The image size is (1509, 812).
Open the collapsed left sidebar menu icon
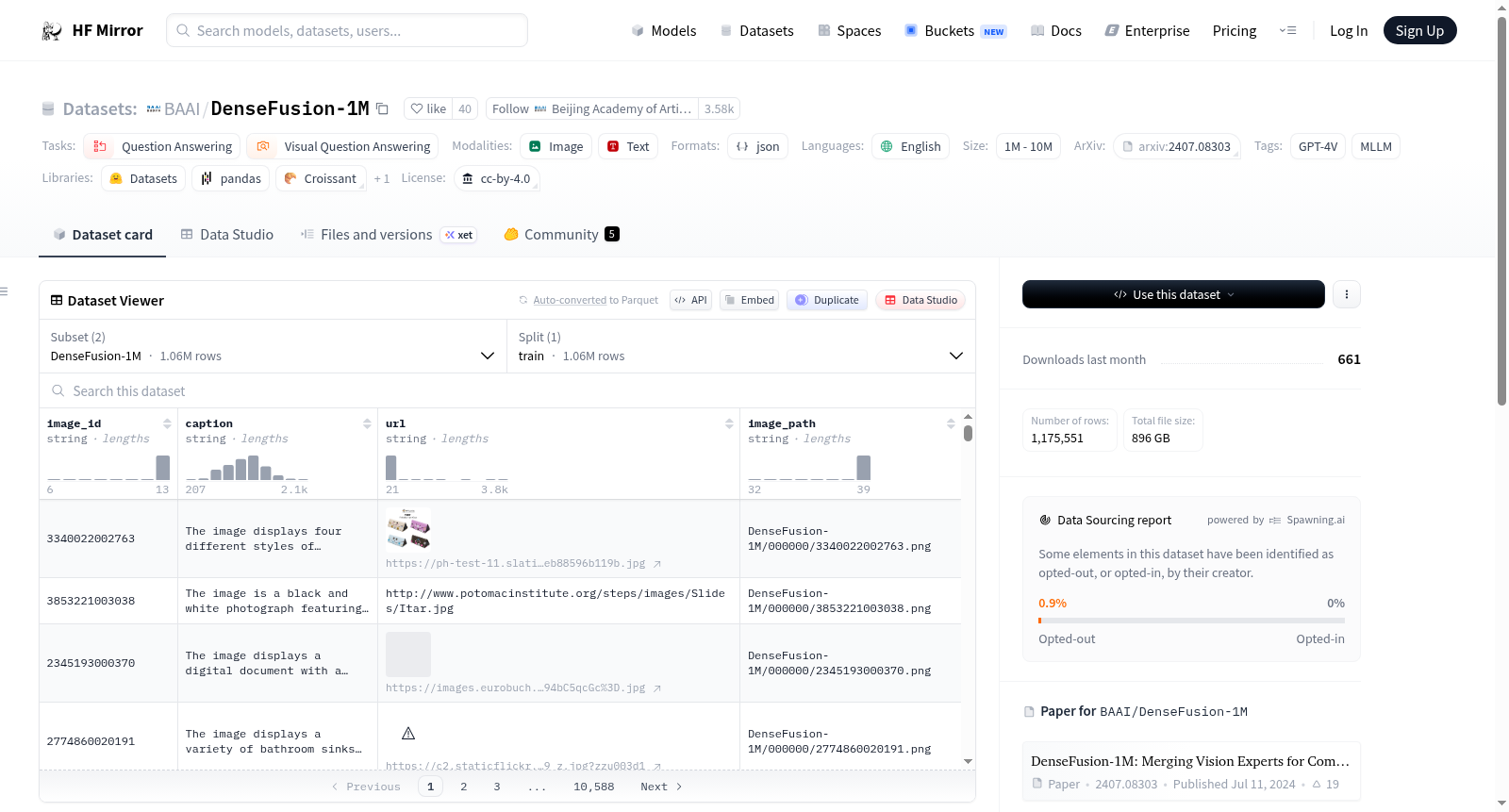[5, 291]
